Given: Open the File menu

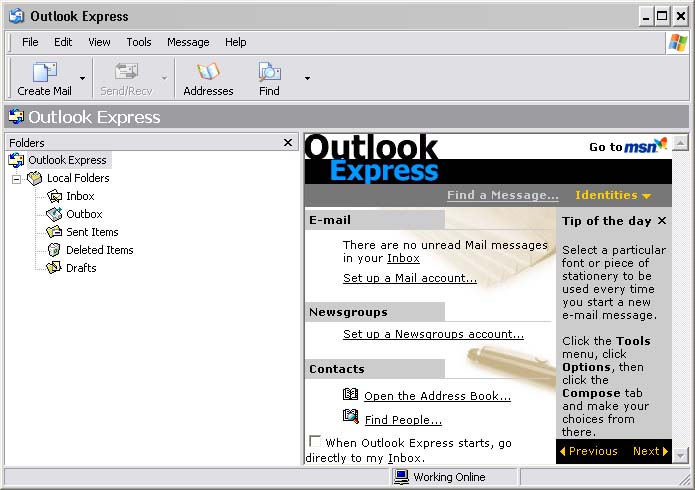Looking at the screenshot, I should [x=30, y=42].
